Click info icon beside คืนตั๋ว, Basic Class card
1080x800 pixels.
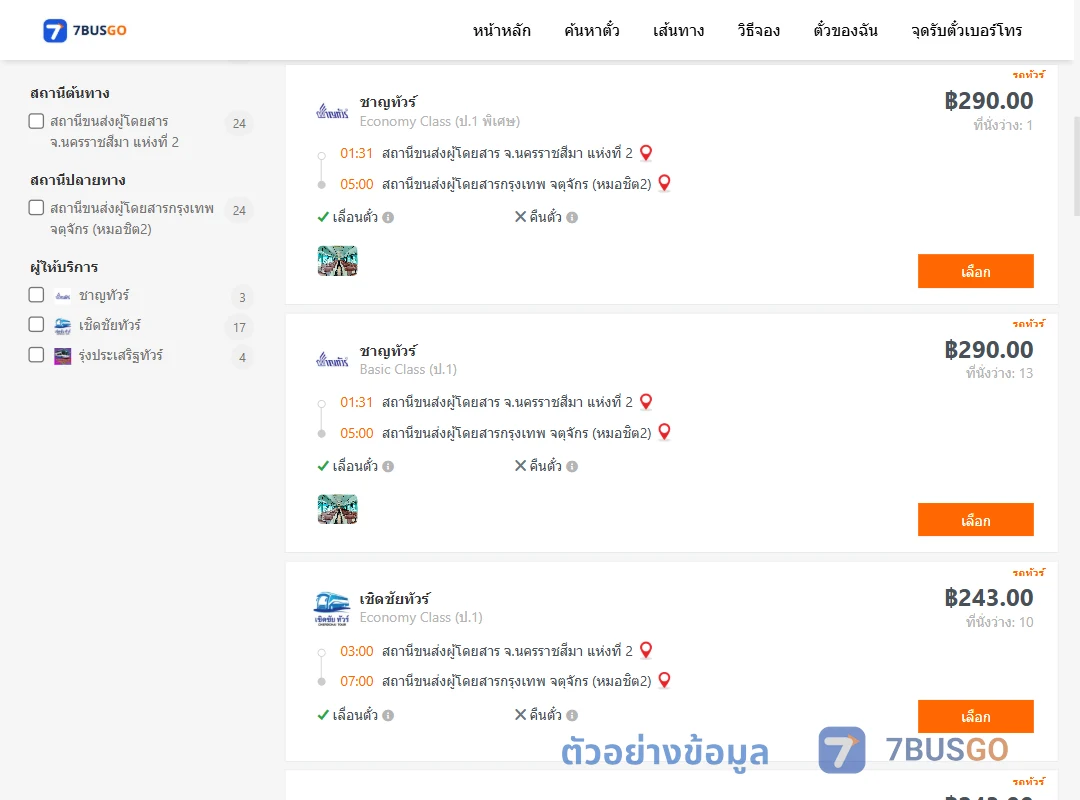pos(572,466)
